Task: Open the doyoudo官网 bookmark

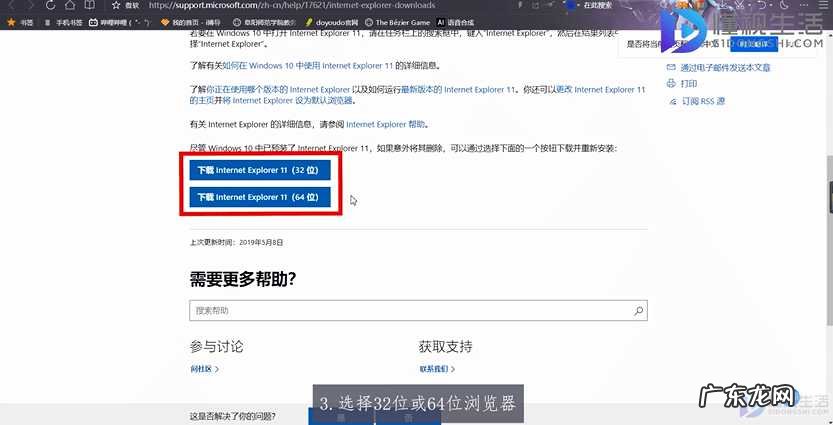Action: pos(332,22)
